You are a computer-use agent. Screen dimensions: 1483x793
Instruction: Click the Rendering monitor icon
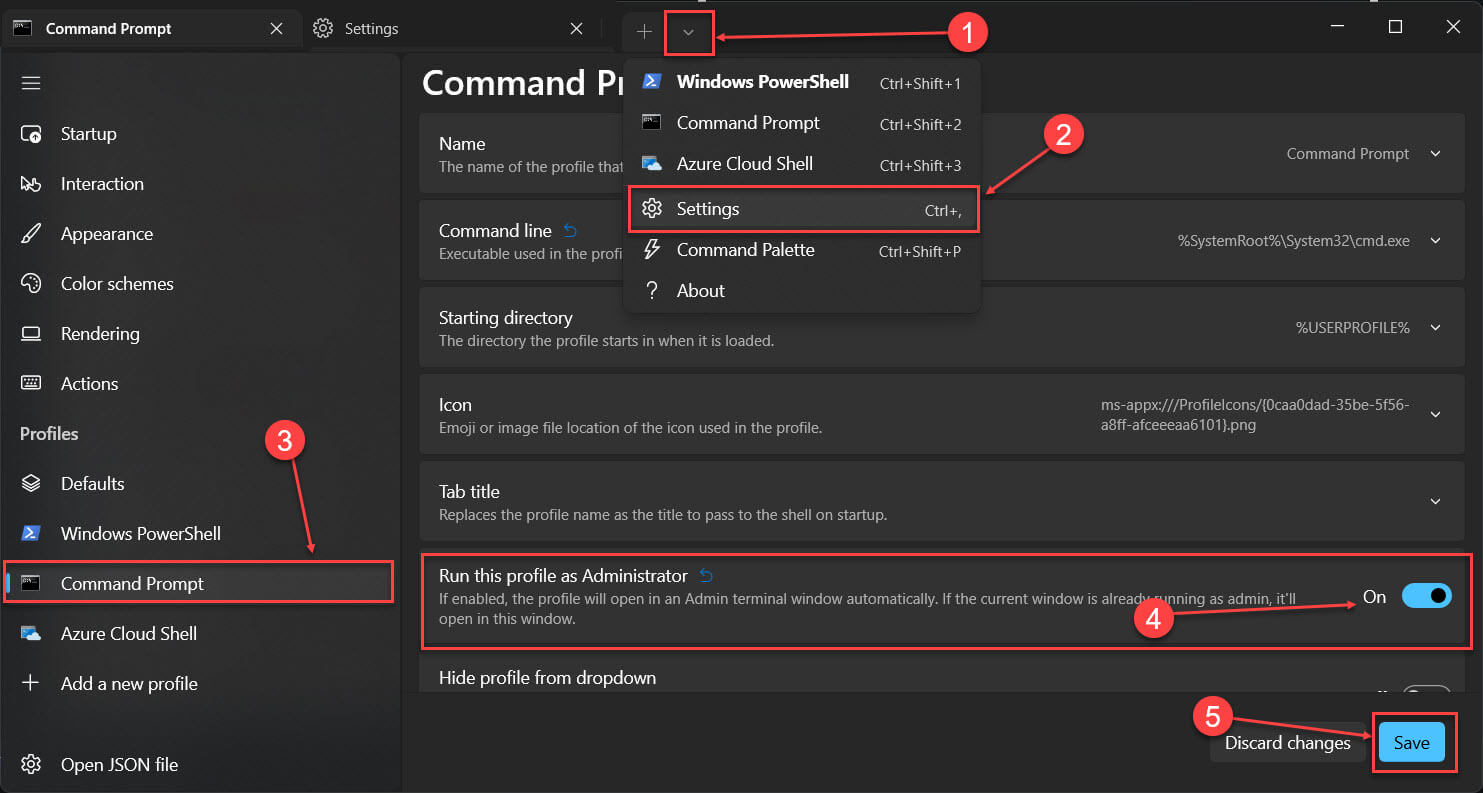click(31, 334)
